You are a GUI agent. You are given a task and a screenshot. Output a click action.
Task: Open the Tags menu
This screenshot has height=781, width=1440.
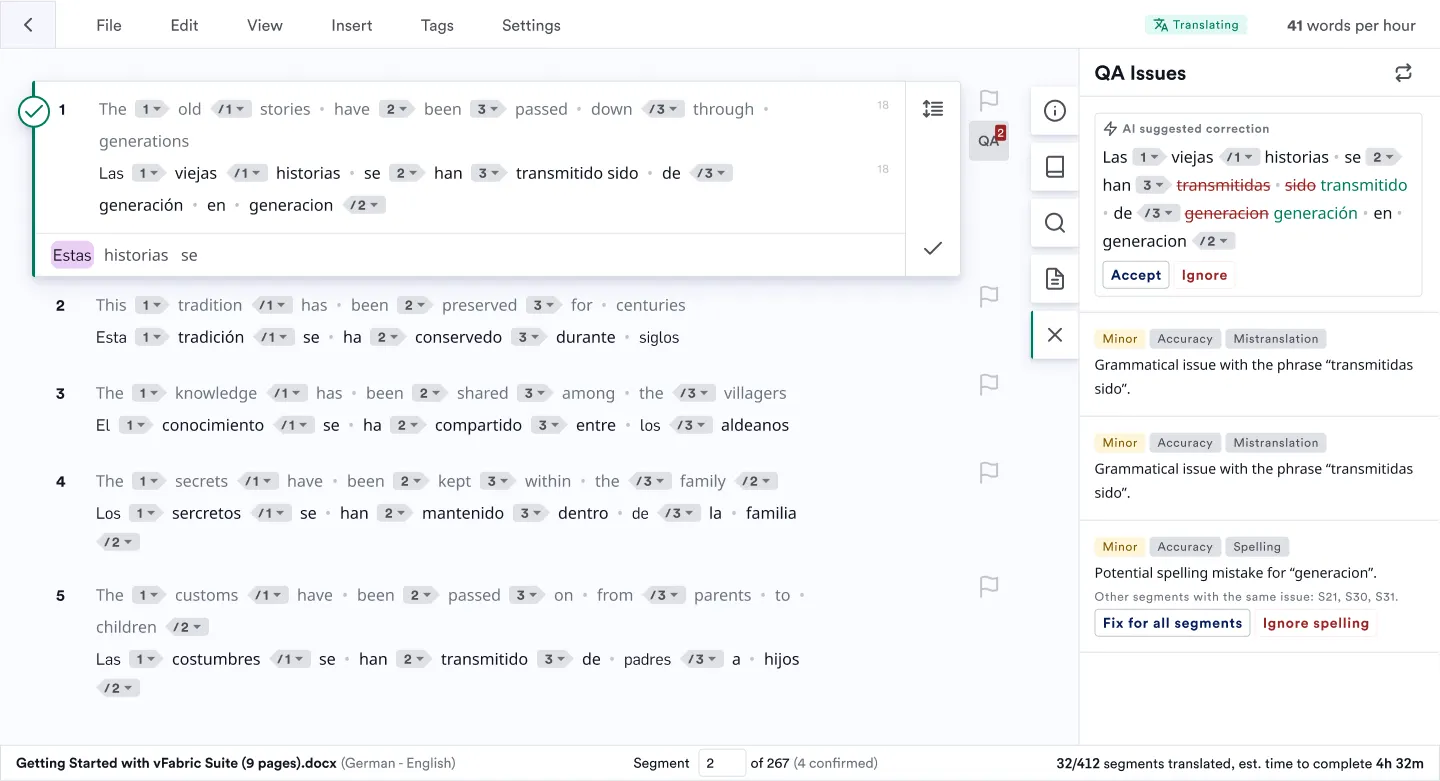(436, 25)
